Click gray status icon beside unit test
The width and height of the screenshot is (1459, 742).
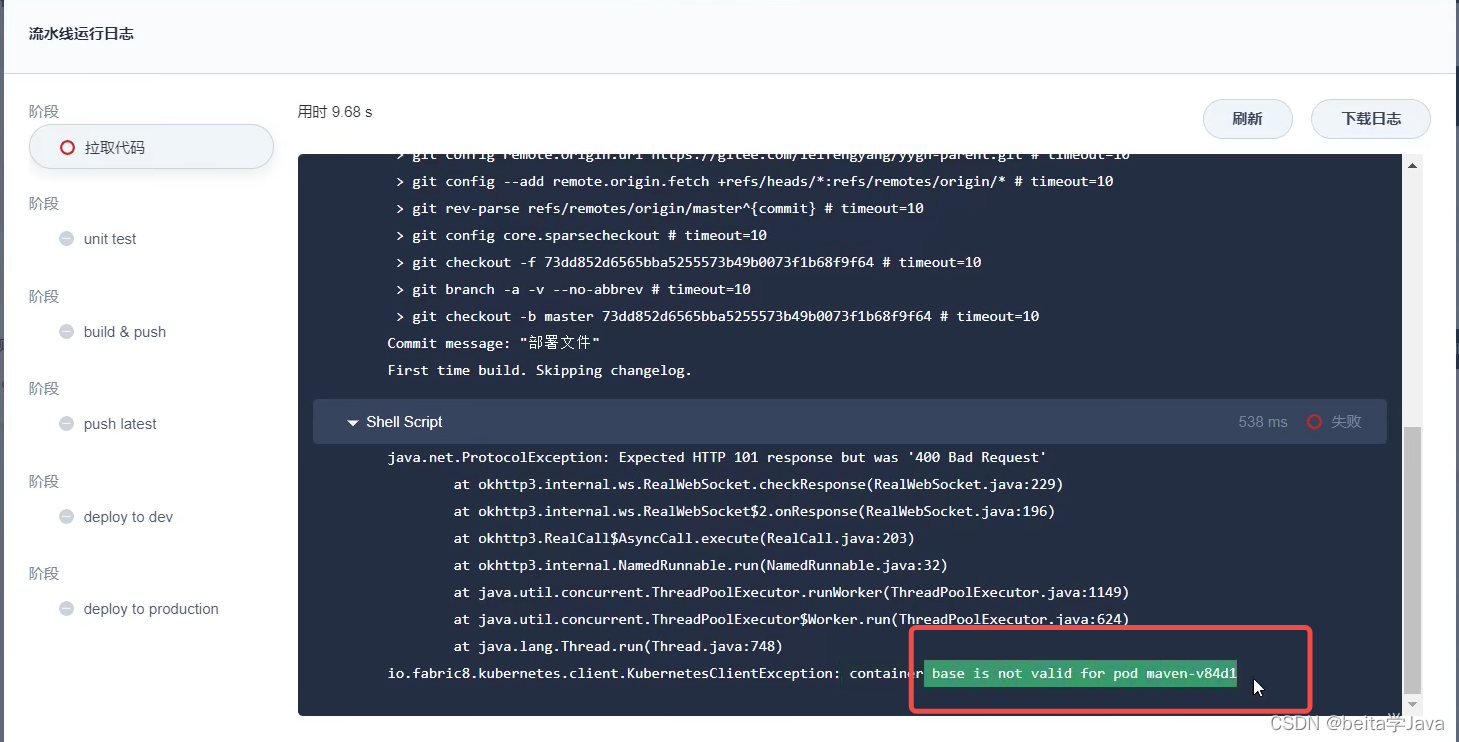66,239
